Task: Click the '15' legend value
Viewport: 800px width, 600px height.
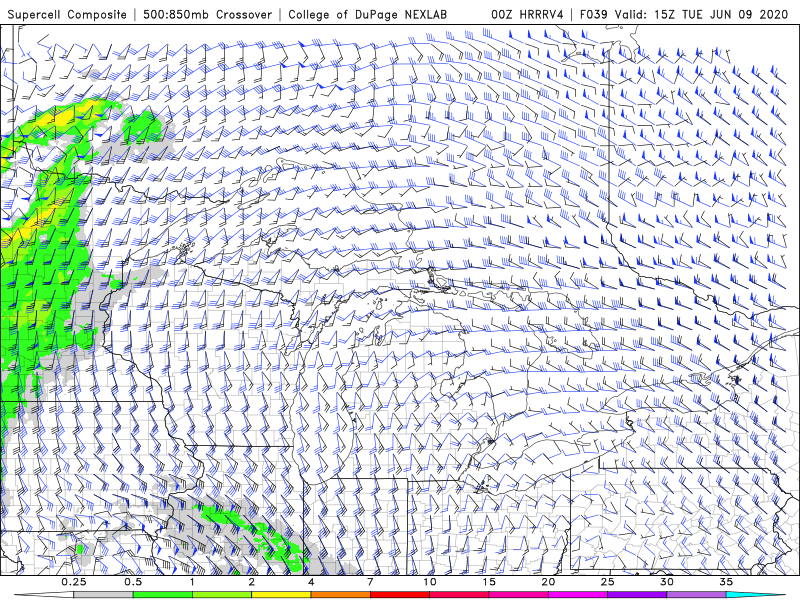Action: tap(489, 582)
